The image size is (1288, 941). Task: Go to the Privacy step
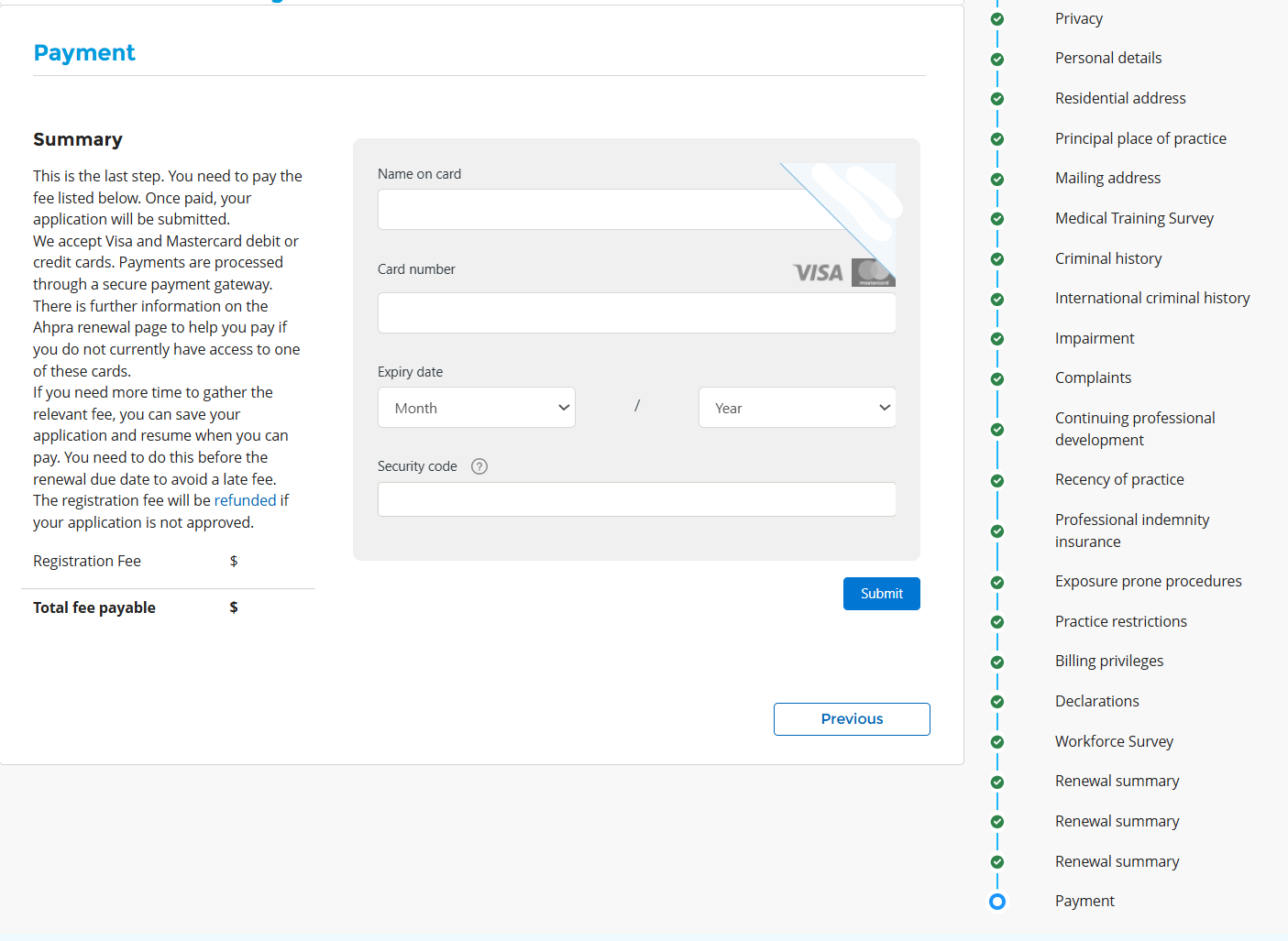tap(1078, 18)
